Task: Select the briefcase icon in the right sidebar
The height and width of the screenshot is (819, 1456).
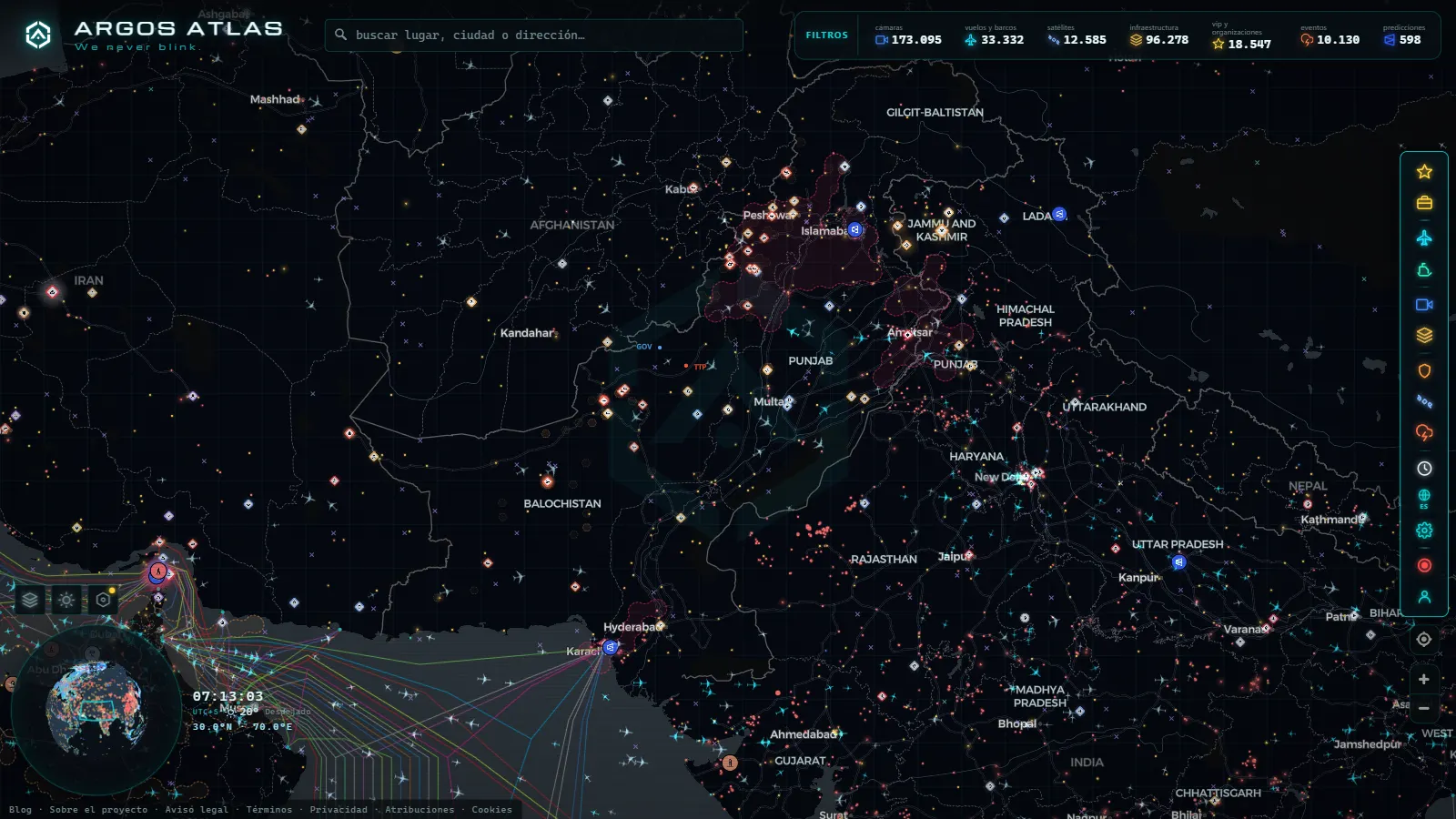Action: [x=1424, y=203]
